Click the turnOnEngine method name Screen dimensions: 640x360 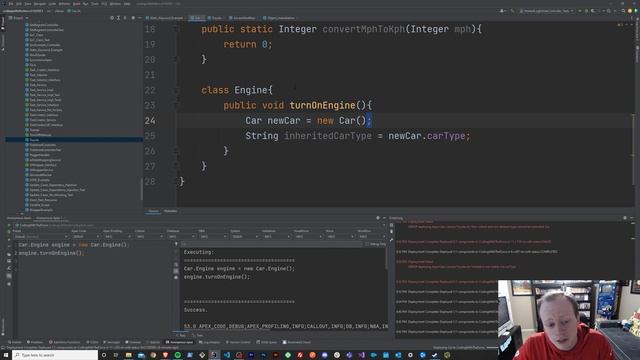tap(322, 106)
